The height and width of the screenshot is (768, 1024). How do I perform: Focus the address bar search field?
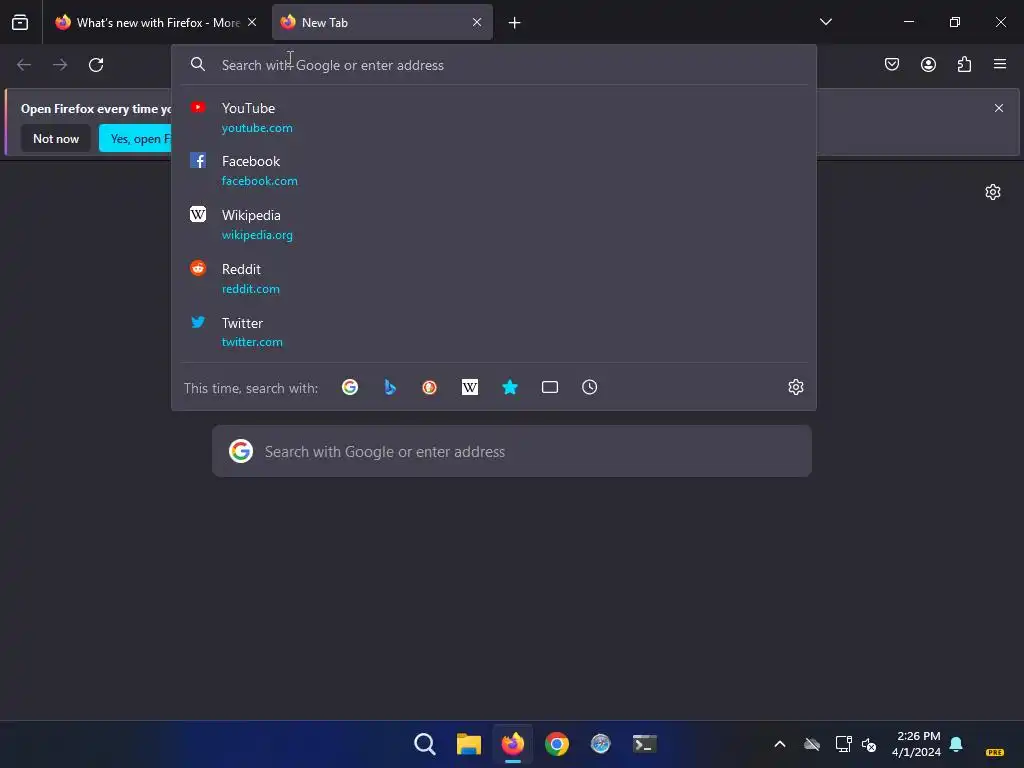point(494,65)
